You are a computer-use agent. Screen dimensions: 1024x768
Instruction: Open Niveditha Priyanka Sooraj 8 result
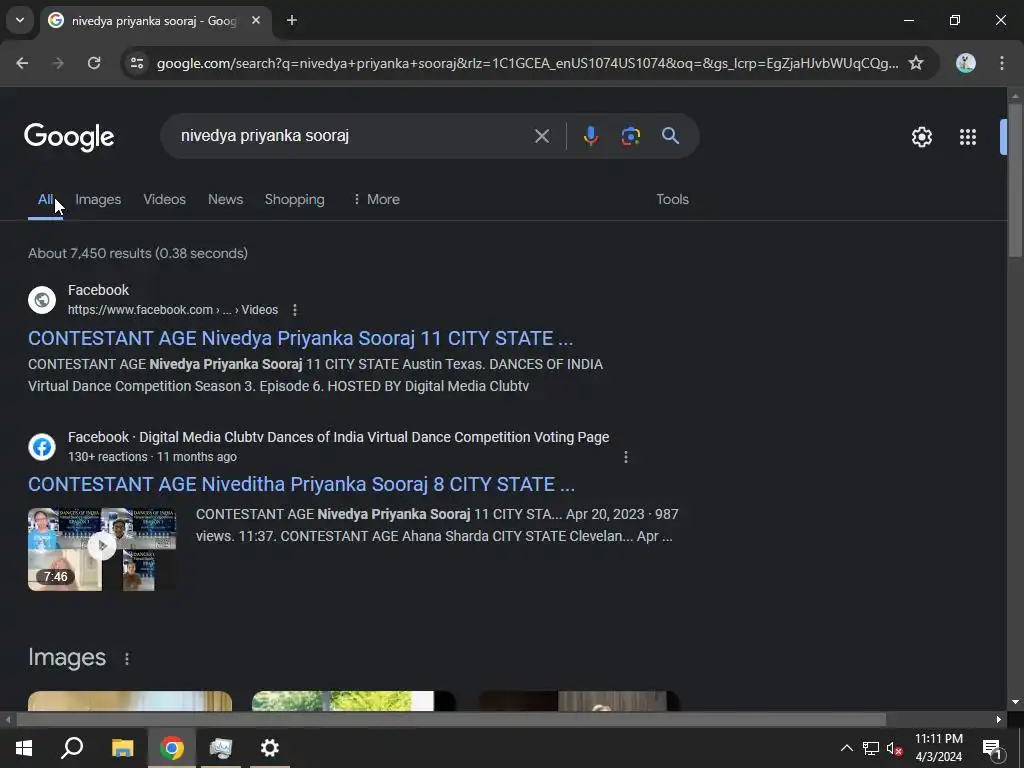coord(301,485)
